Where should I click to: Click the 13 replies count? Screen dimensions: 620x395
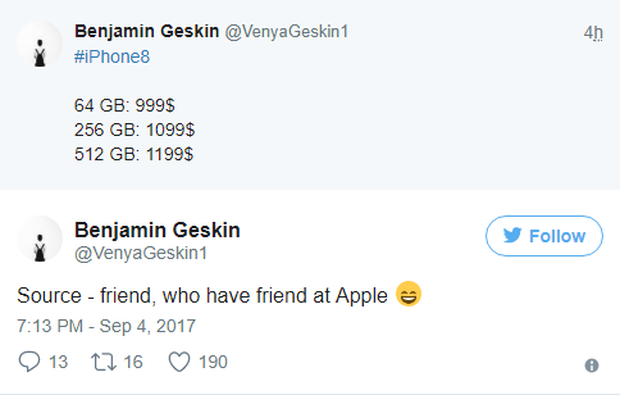tap(58, 362)
